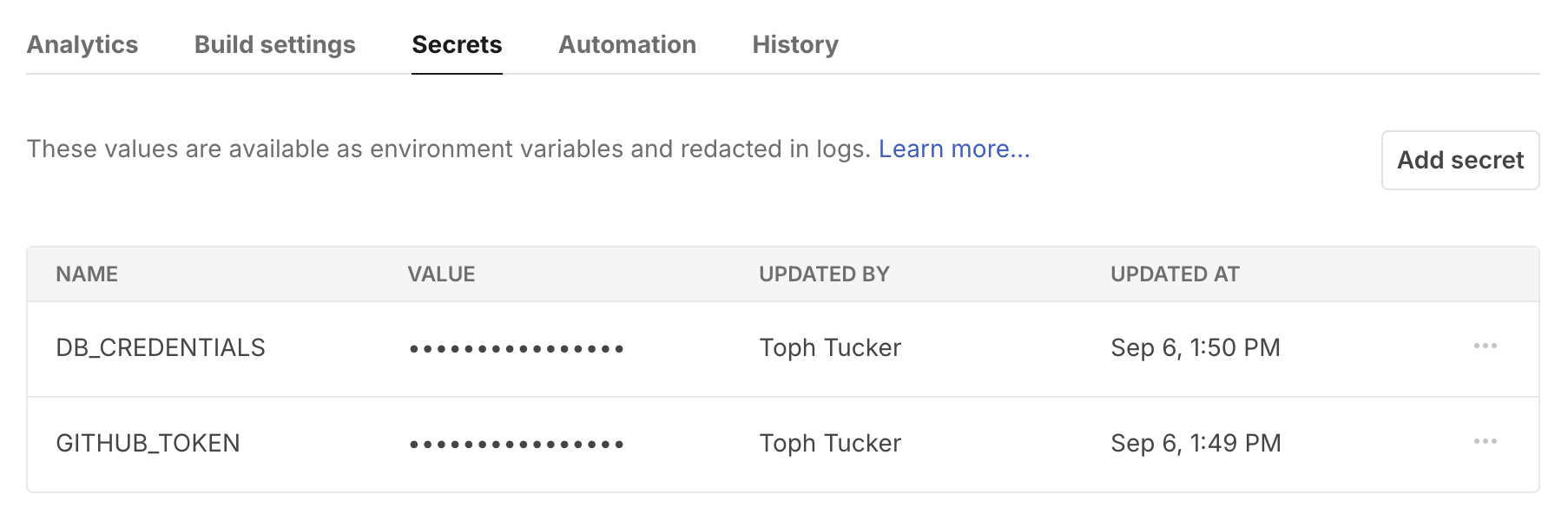The image size is (1568, 521).
Task: Select the DB_CREDENTIALS secret name
Action: pyautogui.click(x=161, y=346)
